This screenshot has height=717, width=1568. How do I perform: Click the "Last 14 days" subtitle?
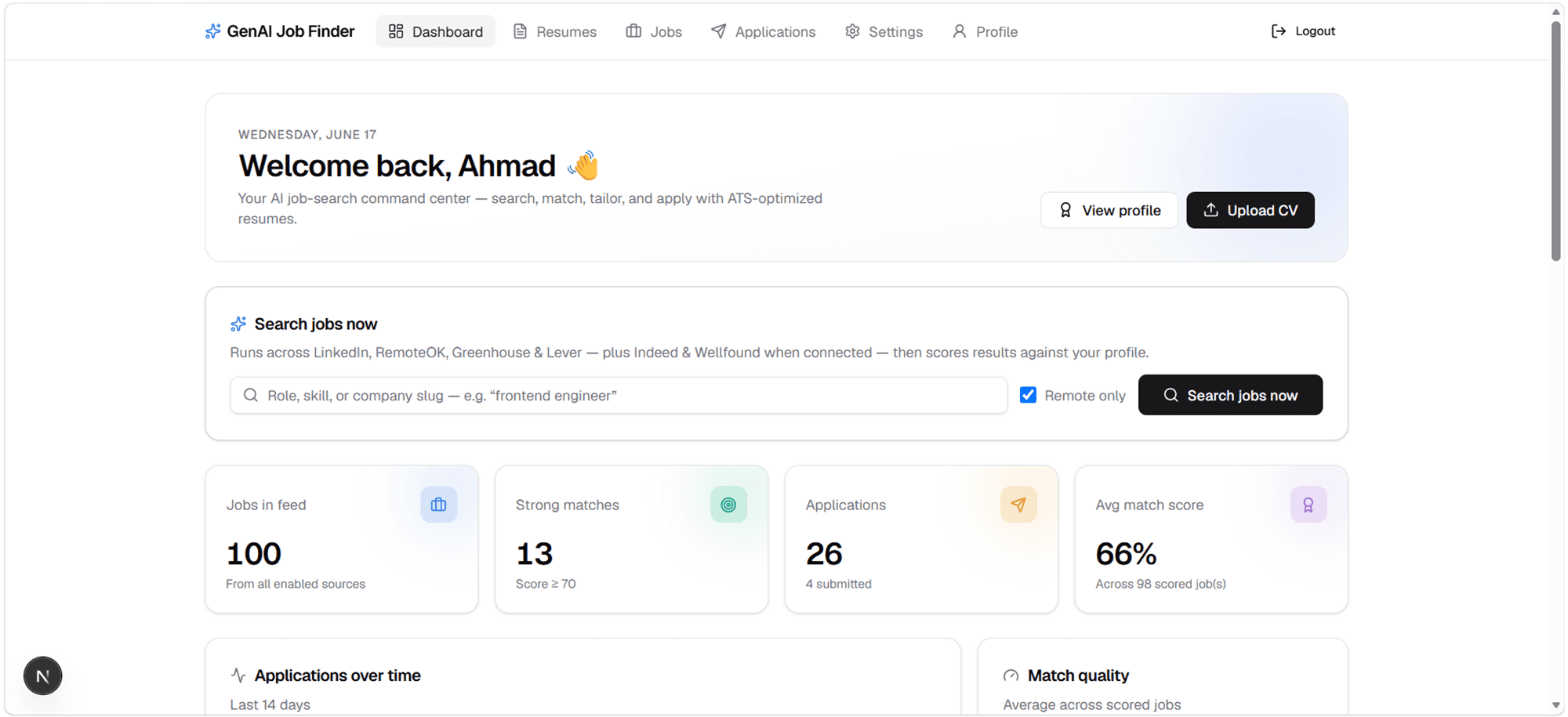pos(270,704)
